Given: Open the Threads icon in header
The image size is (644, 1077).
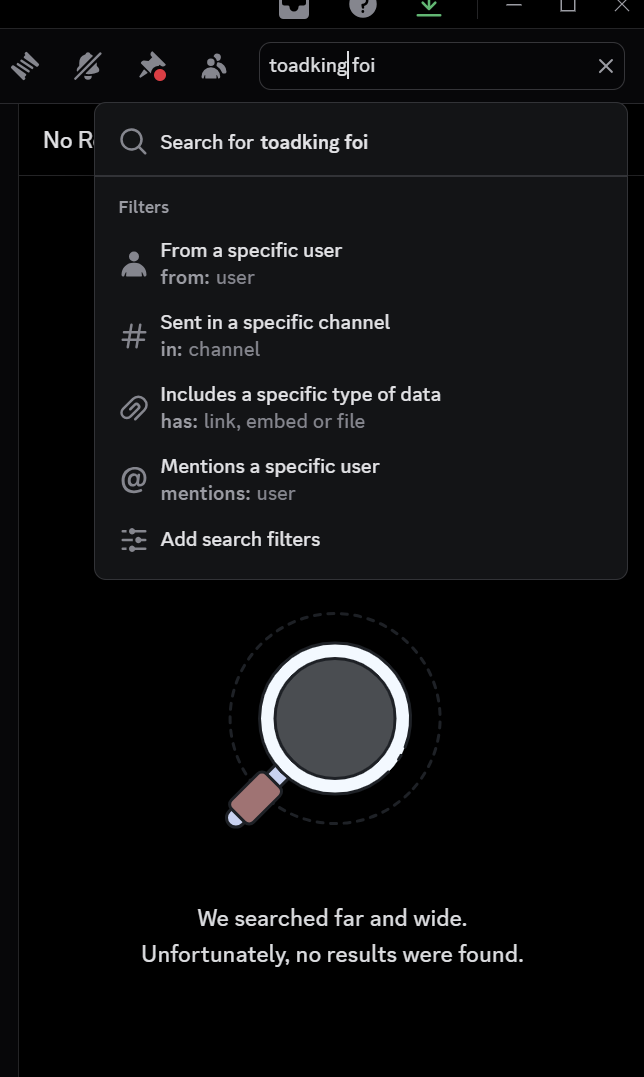Looking at the screenshot, I should pyautogui.click(x=25, y=67).
